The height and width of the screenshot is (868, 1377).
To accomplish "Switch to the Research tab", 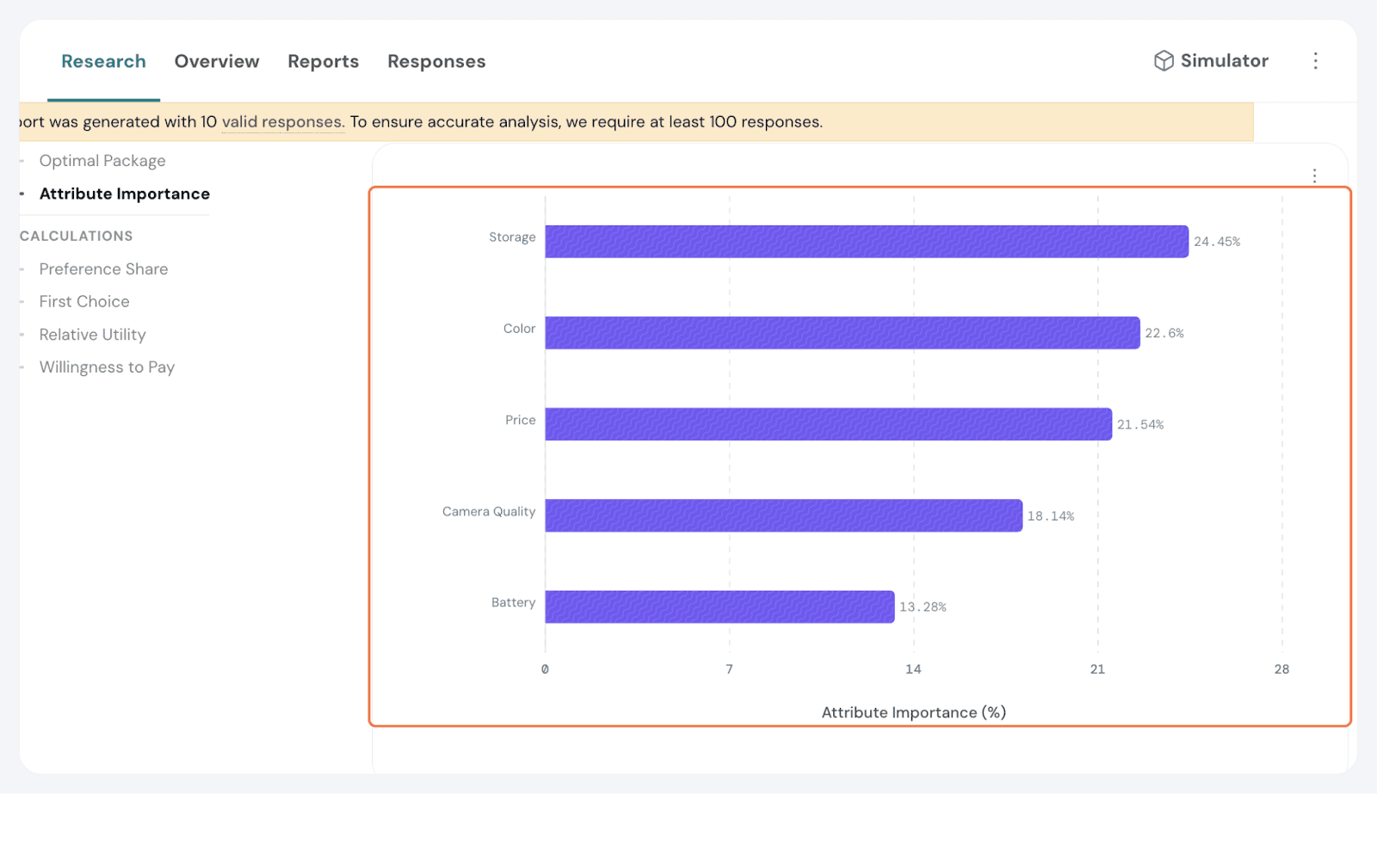I will 103,62.
